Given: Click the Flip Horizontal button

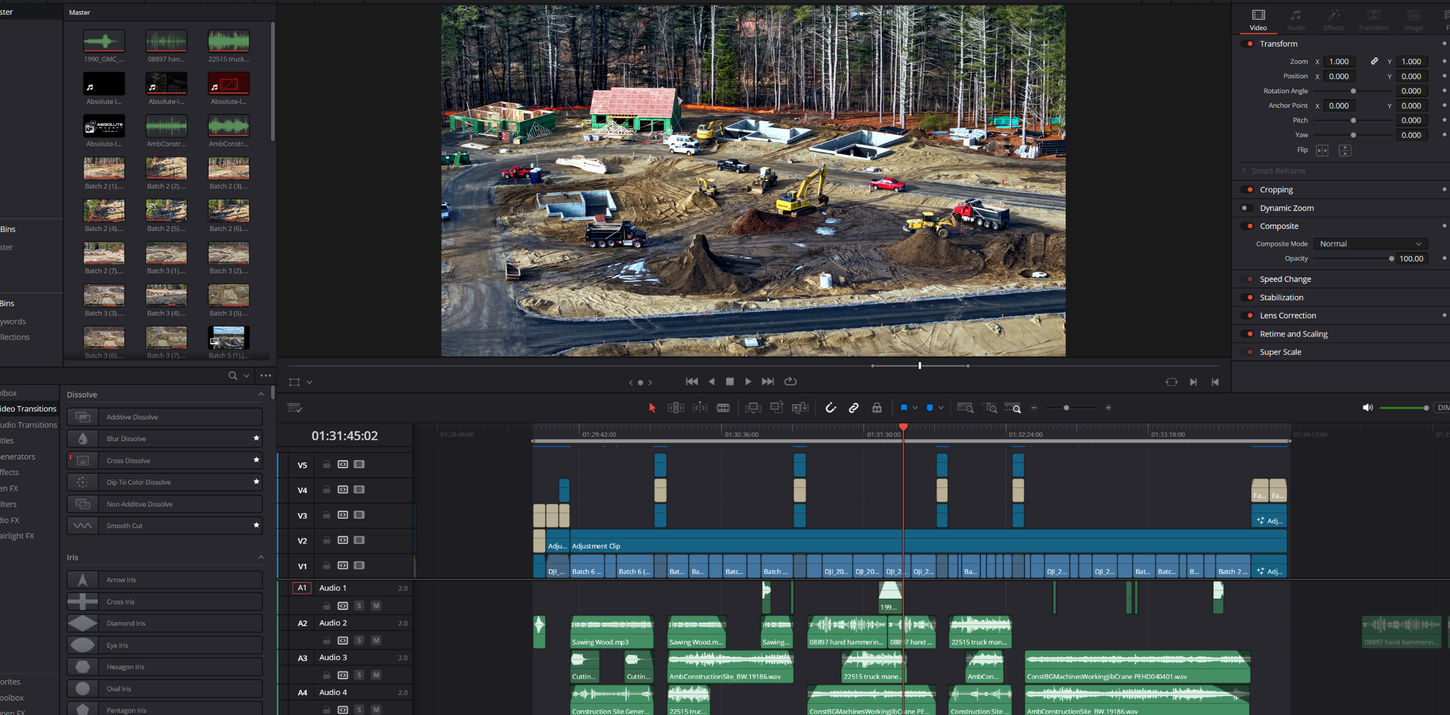Looking at the screenshot, I should 1322,150.
